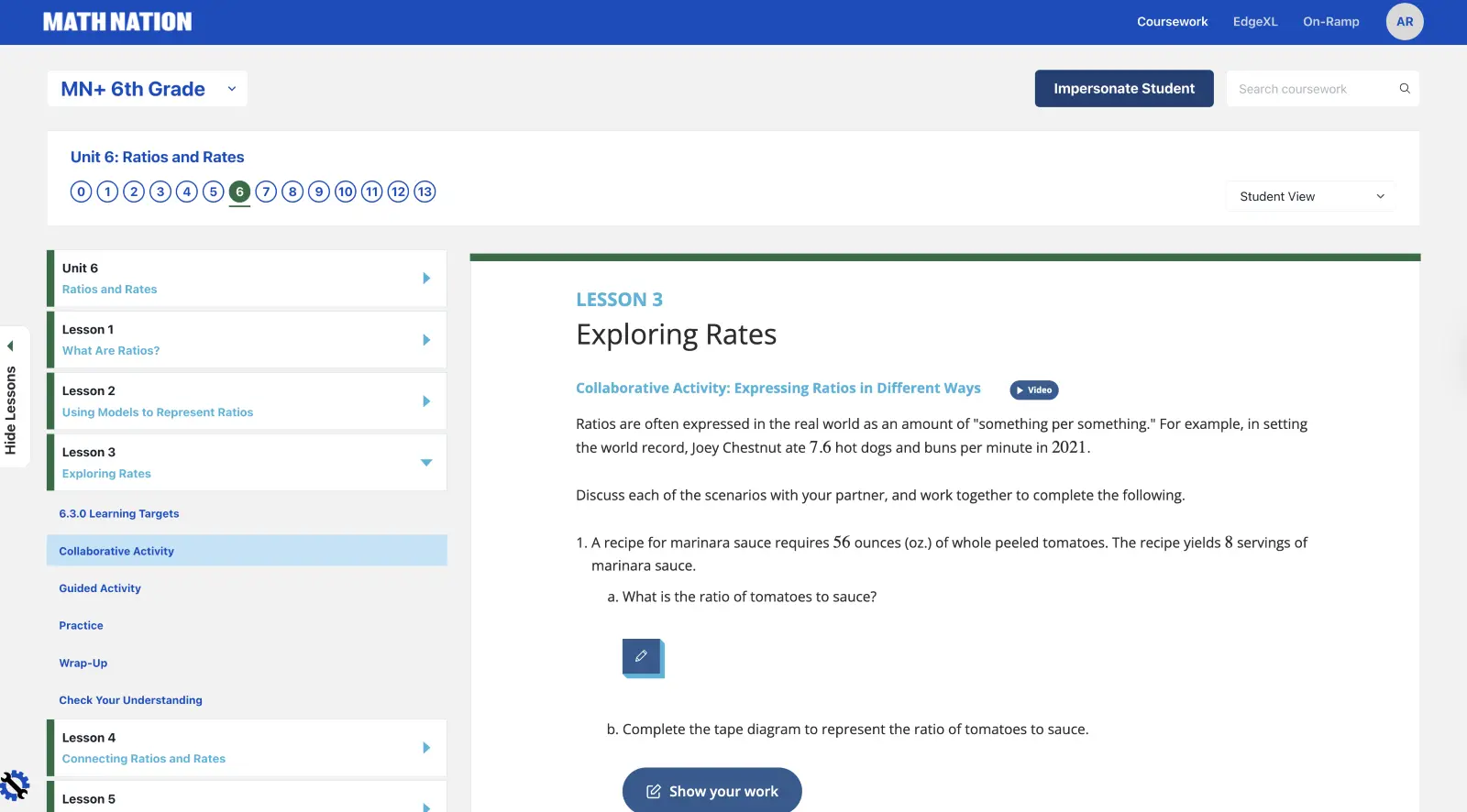The height and width of the screenshot is (812, 1467).
Task: Open the Guided Activity section link
Action: 100,588
